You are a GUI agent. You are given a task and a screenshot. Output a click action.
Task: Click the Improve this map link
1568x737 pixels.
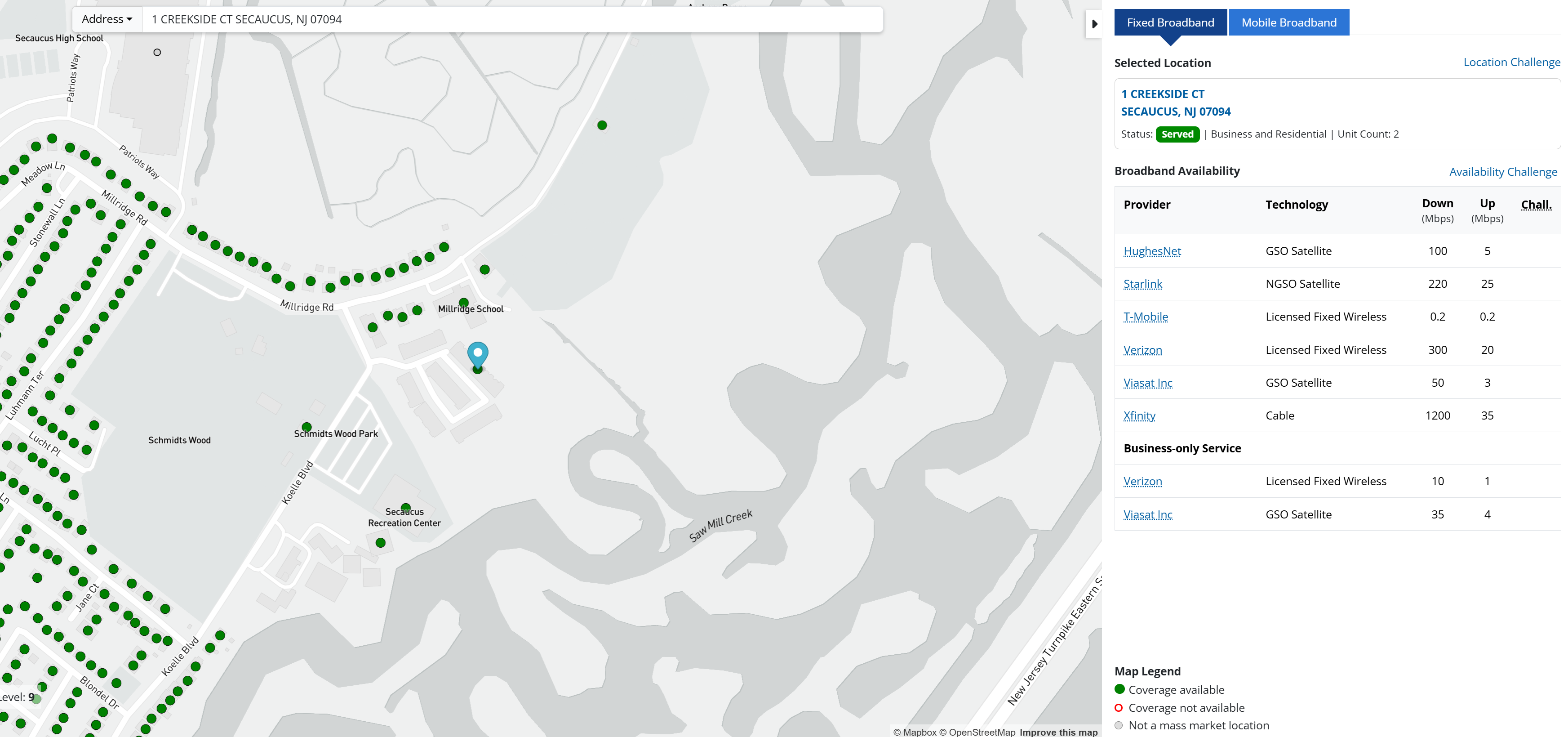[1058, 732]
